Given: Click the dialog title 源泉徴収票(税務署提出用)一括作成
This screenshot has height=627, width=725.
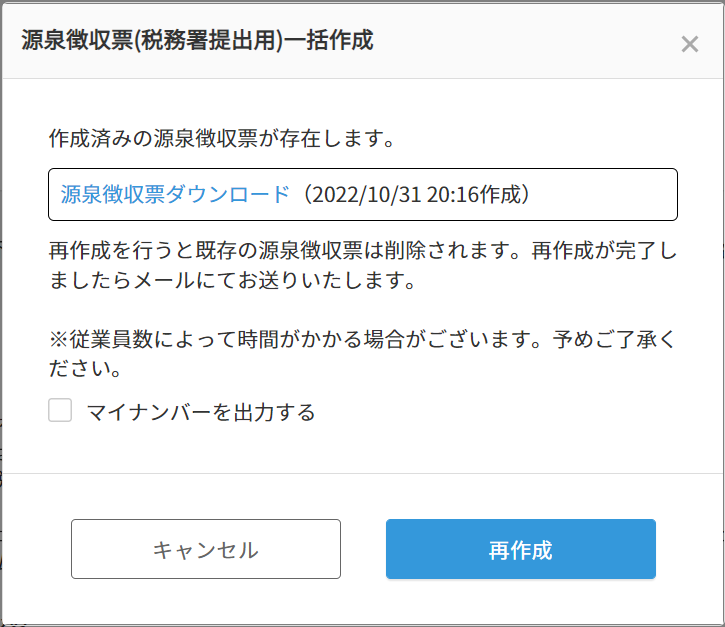Looking at the screenshot, I should [197, 41].
